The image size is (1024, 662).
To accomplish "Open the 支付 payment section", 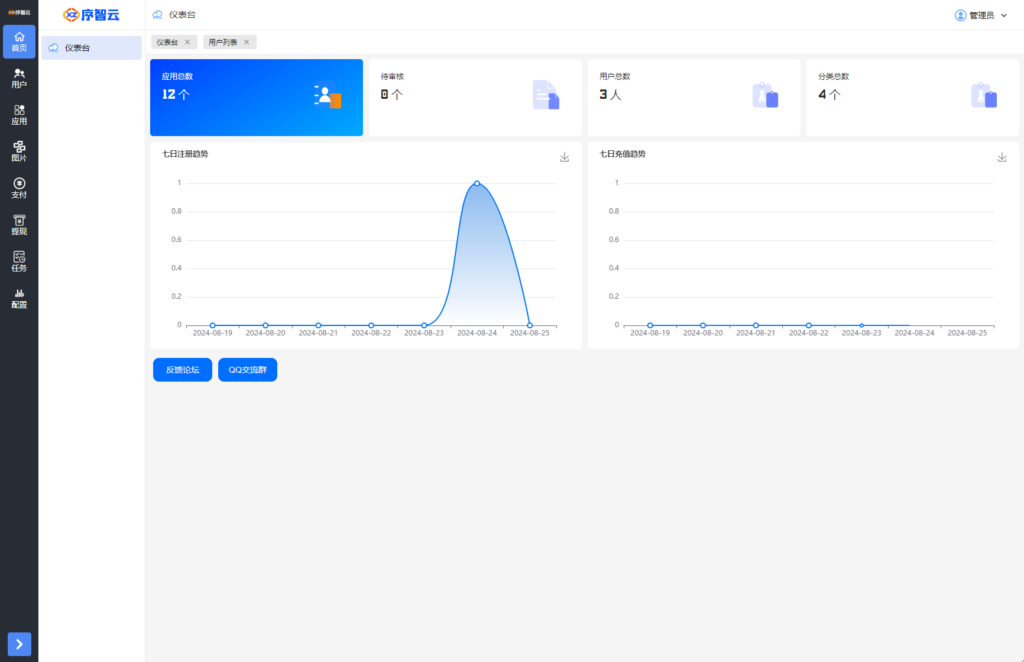I will (19, 188).
